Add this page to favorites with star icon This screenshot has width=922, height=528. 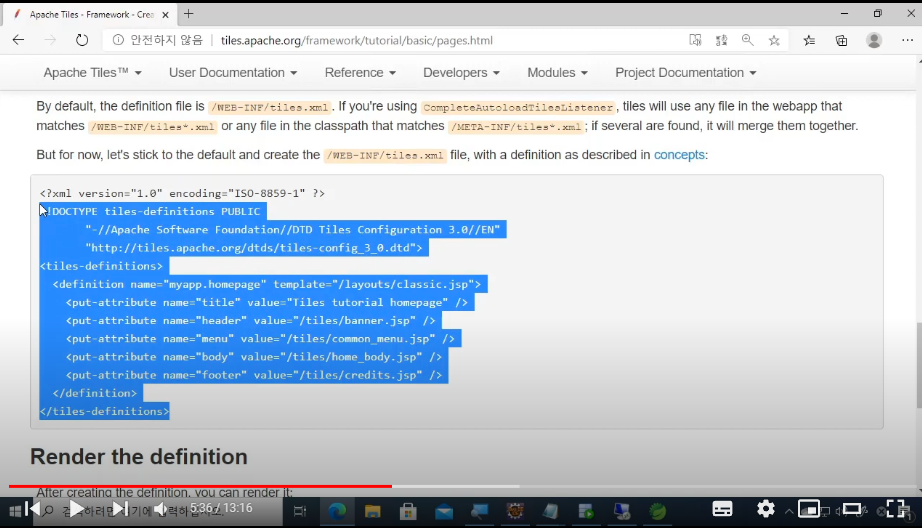coord(774,40)
